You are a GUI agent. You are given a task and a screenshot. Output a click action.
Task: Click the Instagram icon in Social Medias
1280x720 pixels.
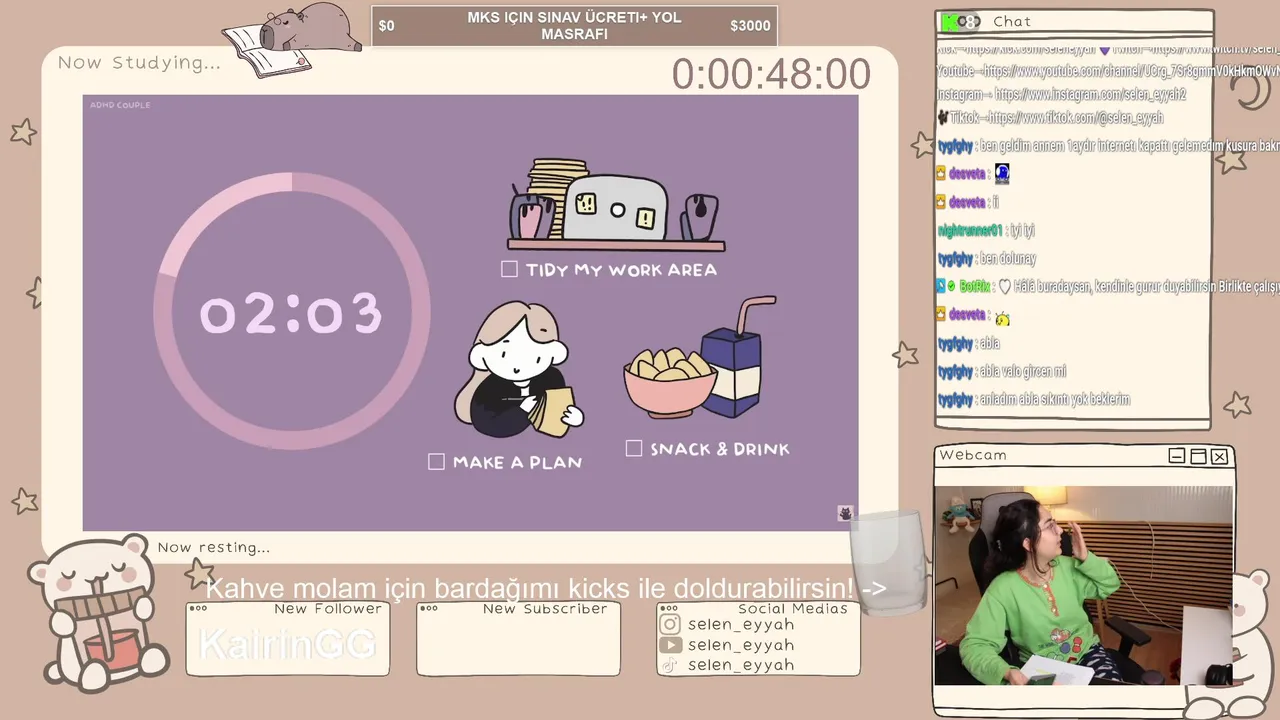click(670, 624)
